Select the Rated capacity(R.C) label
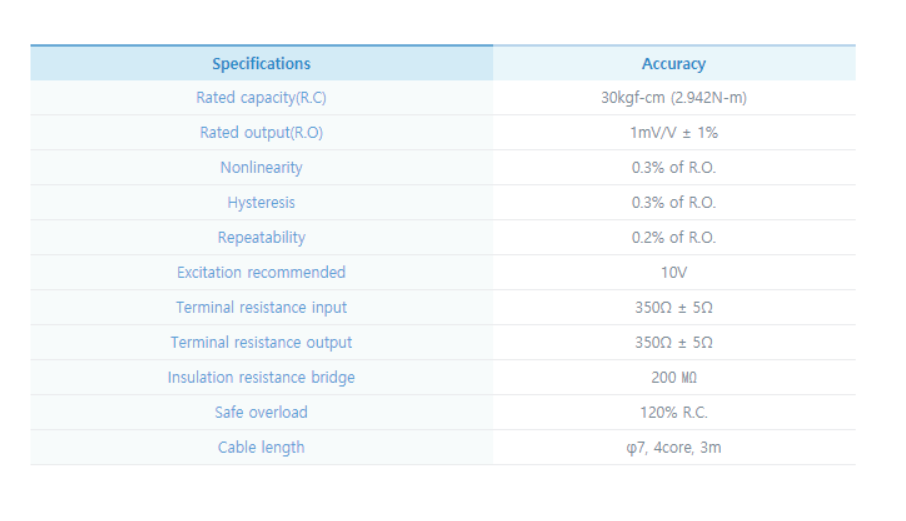 (261, 98)
